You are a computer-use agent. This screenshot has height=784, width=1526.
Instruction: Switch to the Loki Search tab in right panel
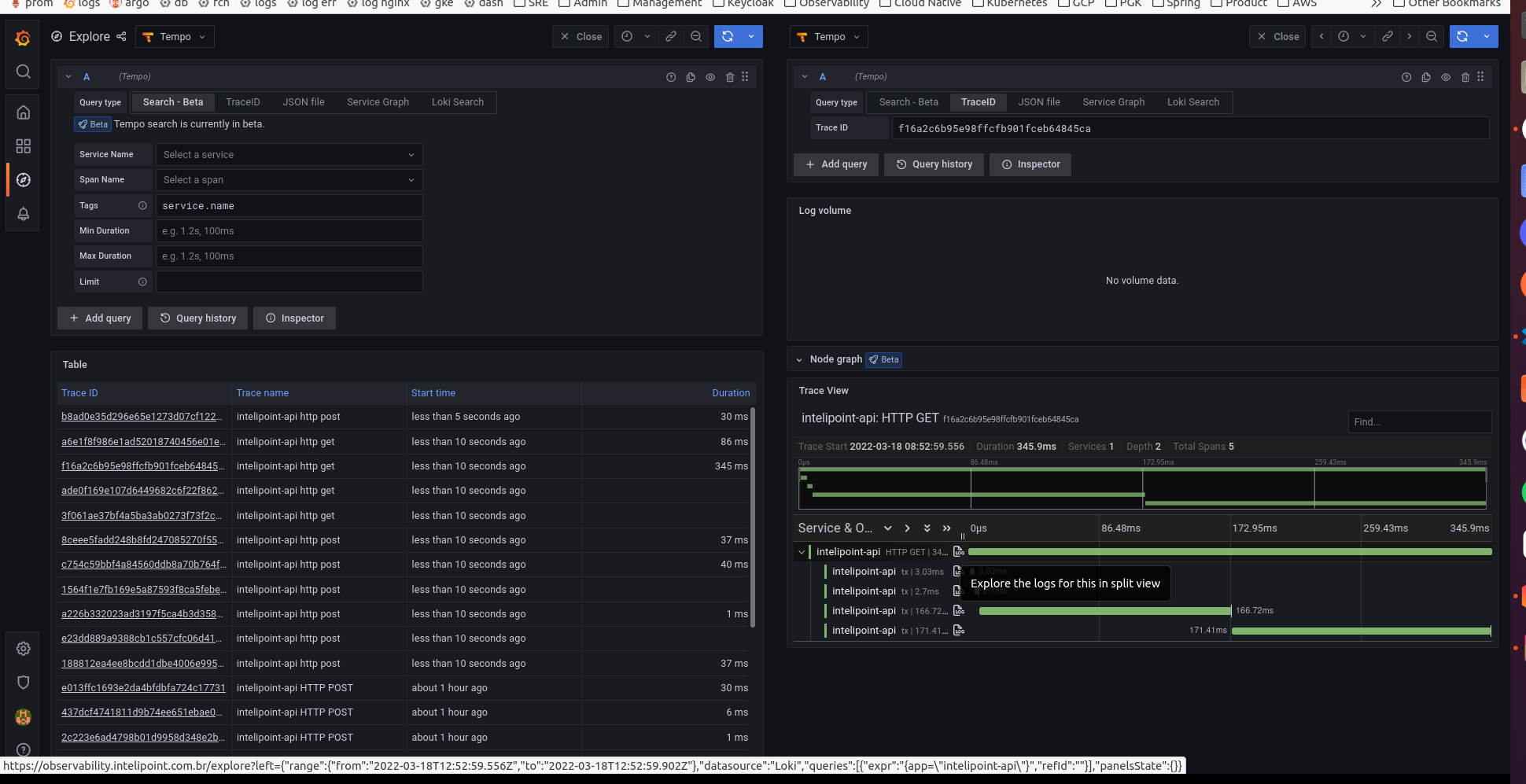(x=1193, y=101)
